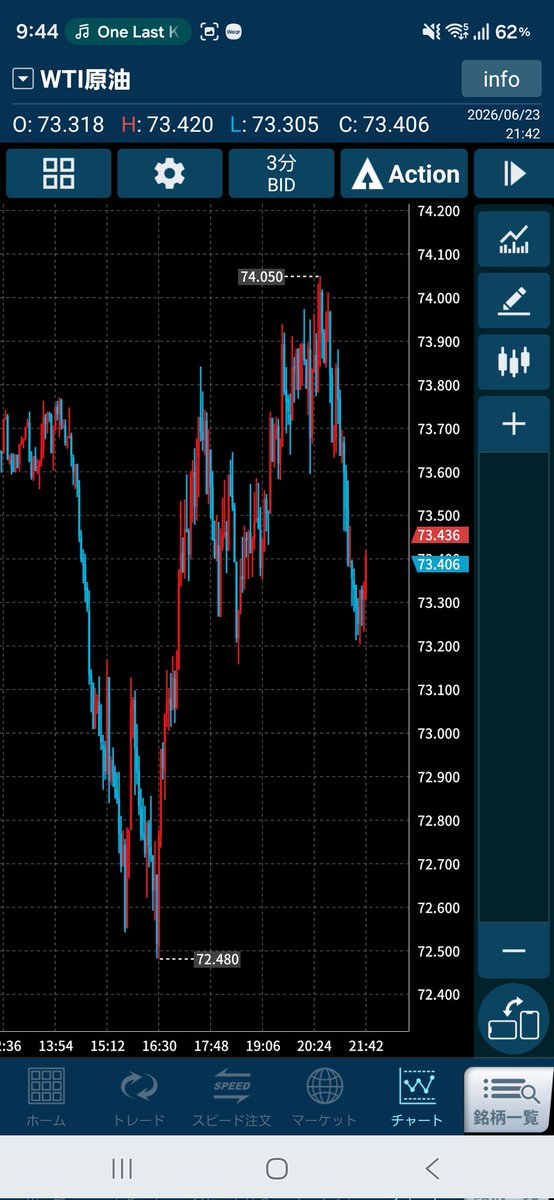Viewport: 554px width, 1200px height.
Task: Open the technical indicators chart icon
Action: (514, 238)
